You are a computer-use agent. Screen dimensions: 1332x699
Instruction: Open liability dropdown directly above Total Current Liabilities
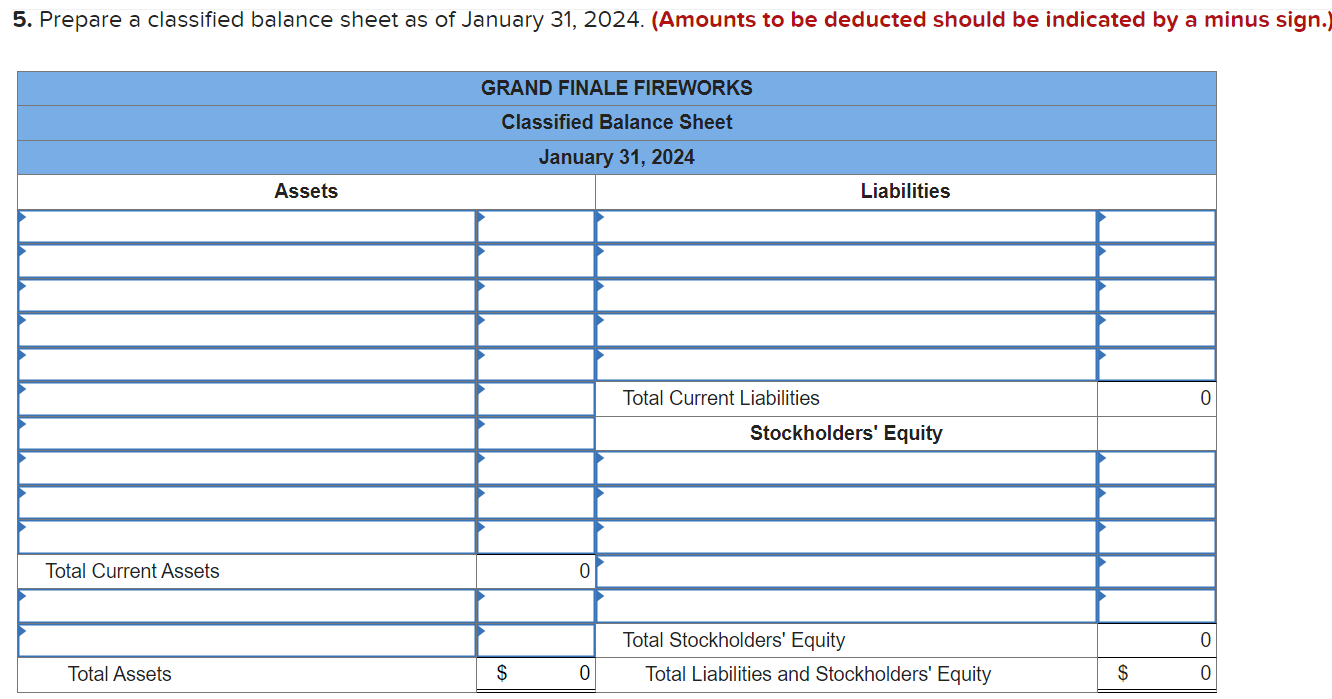click(846, 364)
